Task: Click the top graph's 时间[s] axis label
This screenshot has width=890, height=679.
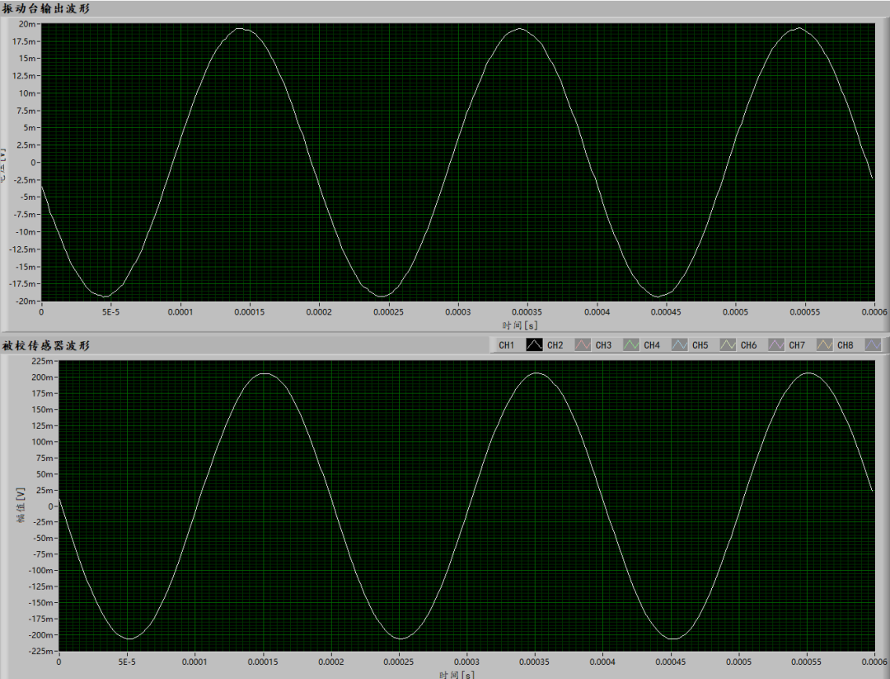Action: point(519,325)
